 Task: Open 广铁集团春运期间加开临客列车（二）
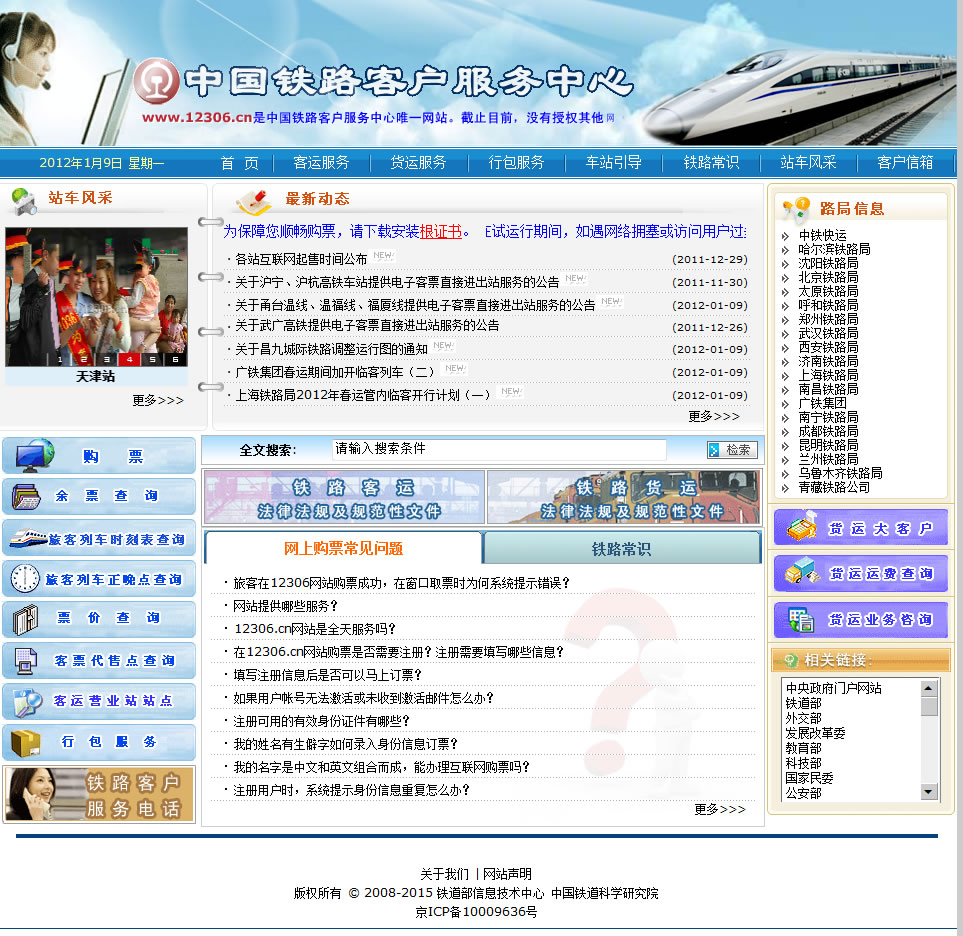[335, 372]
